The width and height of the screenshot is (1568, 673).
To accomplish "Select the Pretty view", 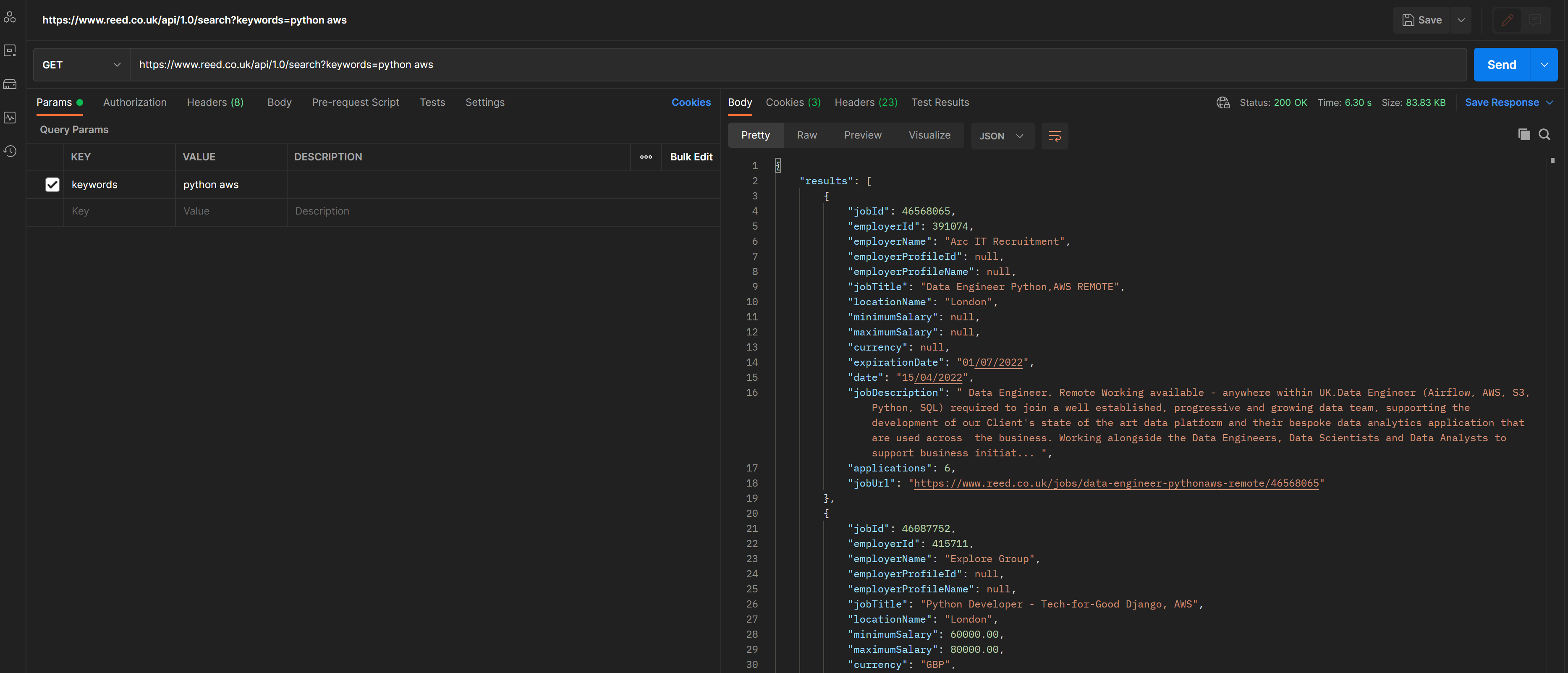I will [755, 135].
